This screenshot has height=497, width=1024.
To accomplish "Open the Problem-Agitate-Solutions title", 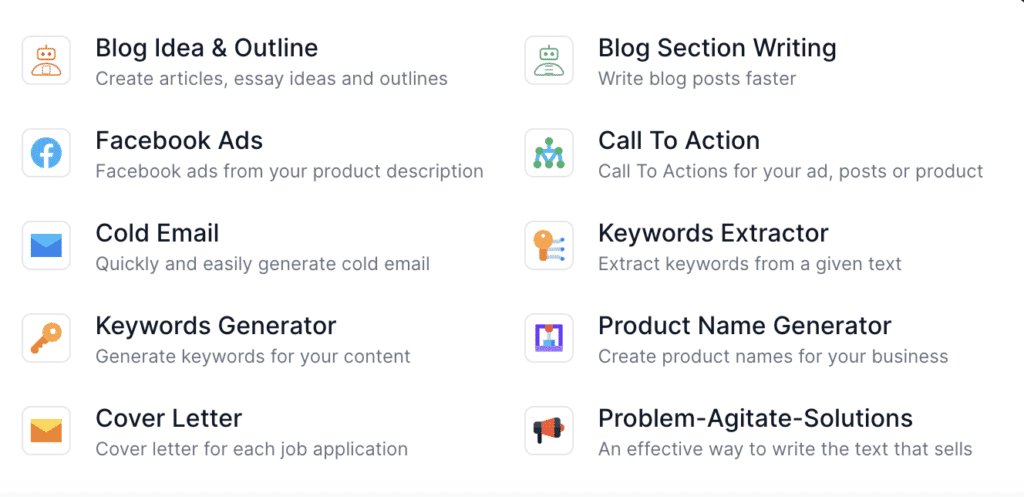I will click(x=755, y=418).
